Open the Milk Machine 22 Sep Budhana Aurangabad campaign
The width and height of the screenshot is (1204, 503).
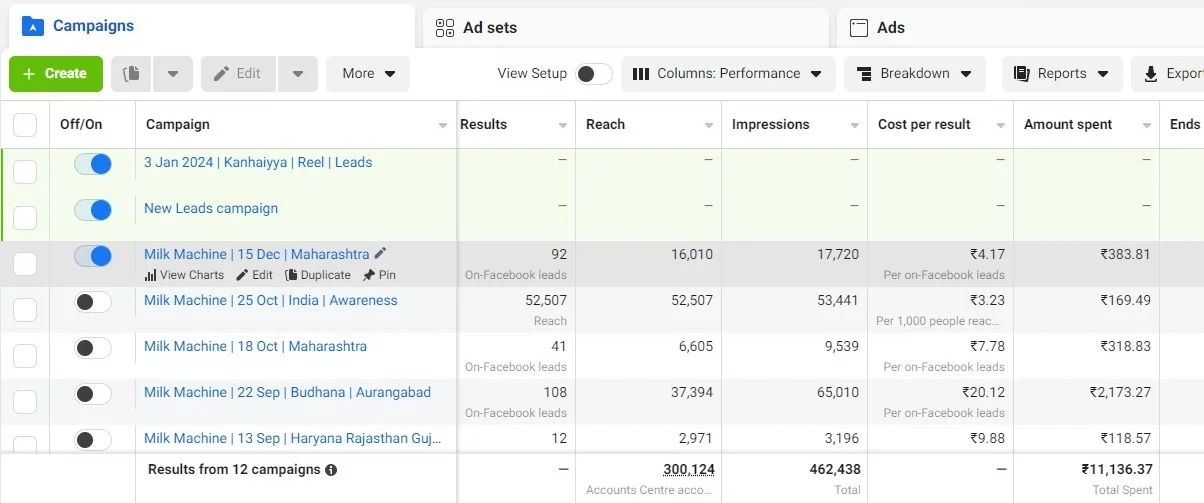click(287, 392)
